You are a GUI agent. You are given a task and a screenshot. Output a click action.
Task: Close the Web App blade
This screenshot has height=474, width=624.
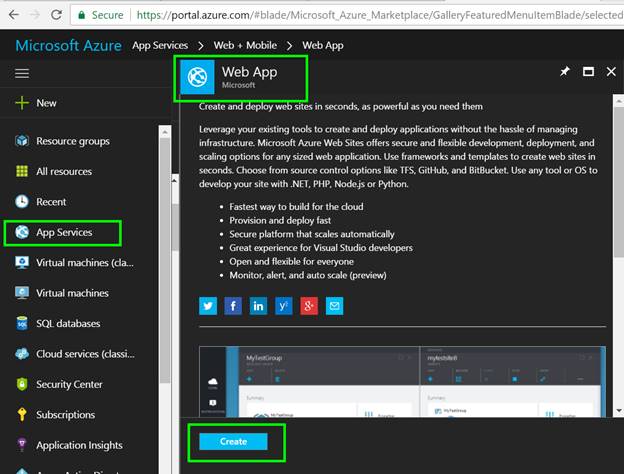point(611,72)
